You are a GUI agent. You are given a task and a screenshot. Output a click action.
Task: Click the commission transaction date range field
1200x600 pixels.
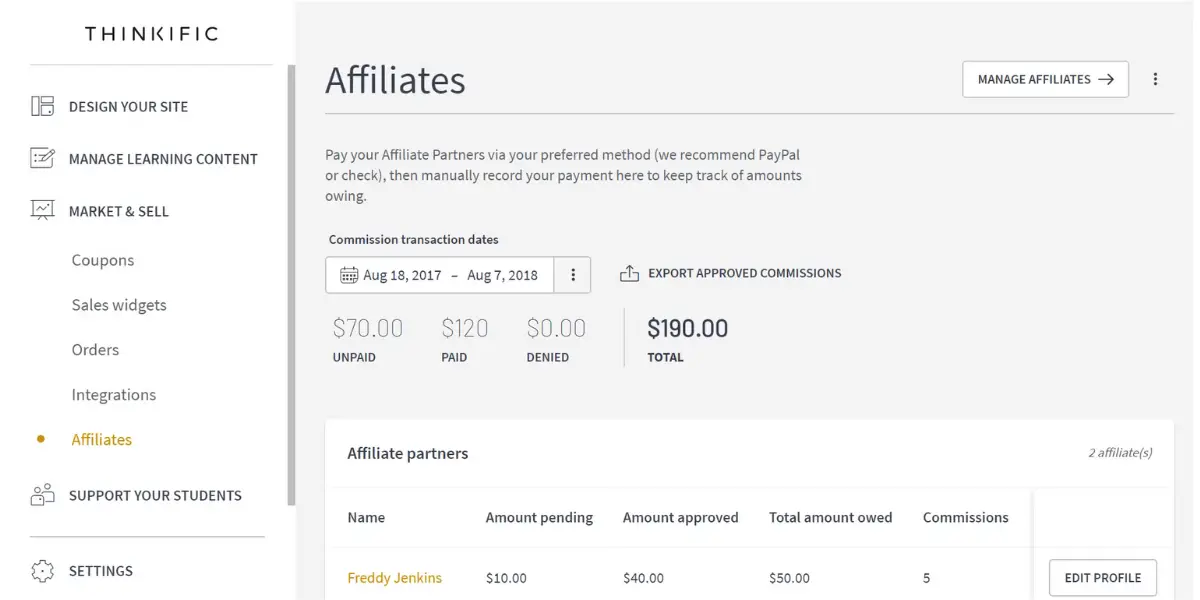[440, 275]
